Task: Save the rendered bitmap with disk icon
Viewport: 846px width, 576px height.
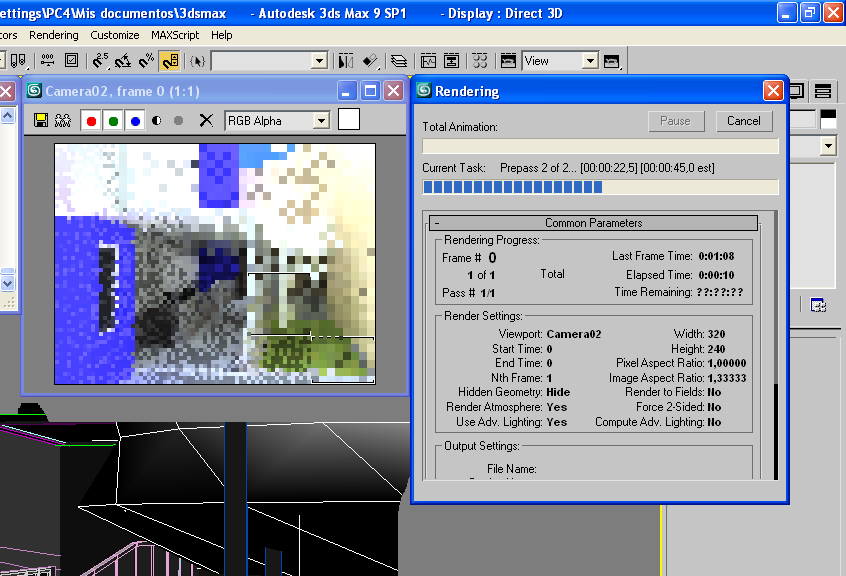Action: coord(41,120)
